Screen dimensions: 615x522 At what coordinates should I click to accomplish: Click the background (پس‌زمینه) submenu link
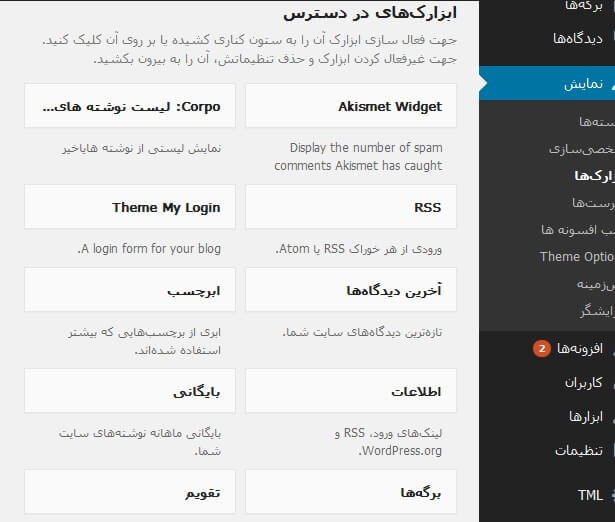tap(596, 284)
